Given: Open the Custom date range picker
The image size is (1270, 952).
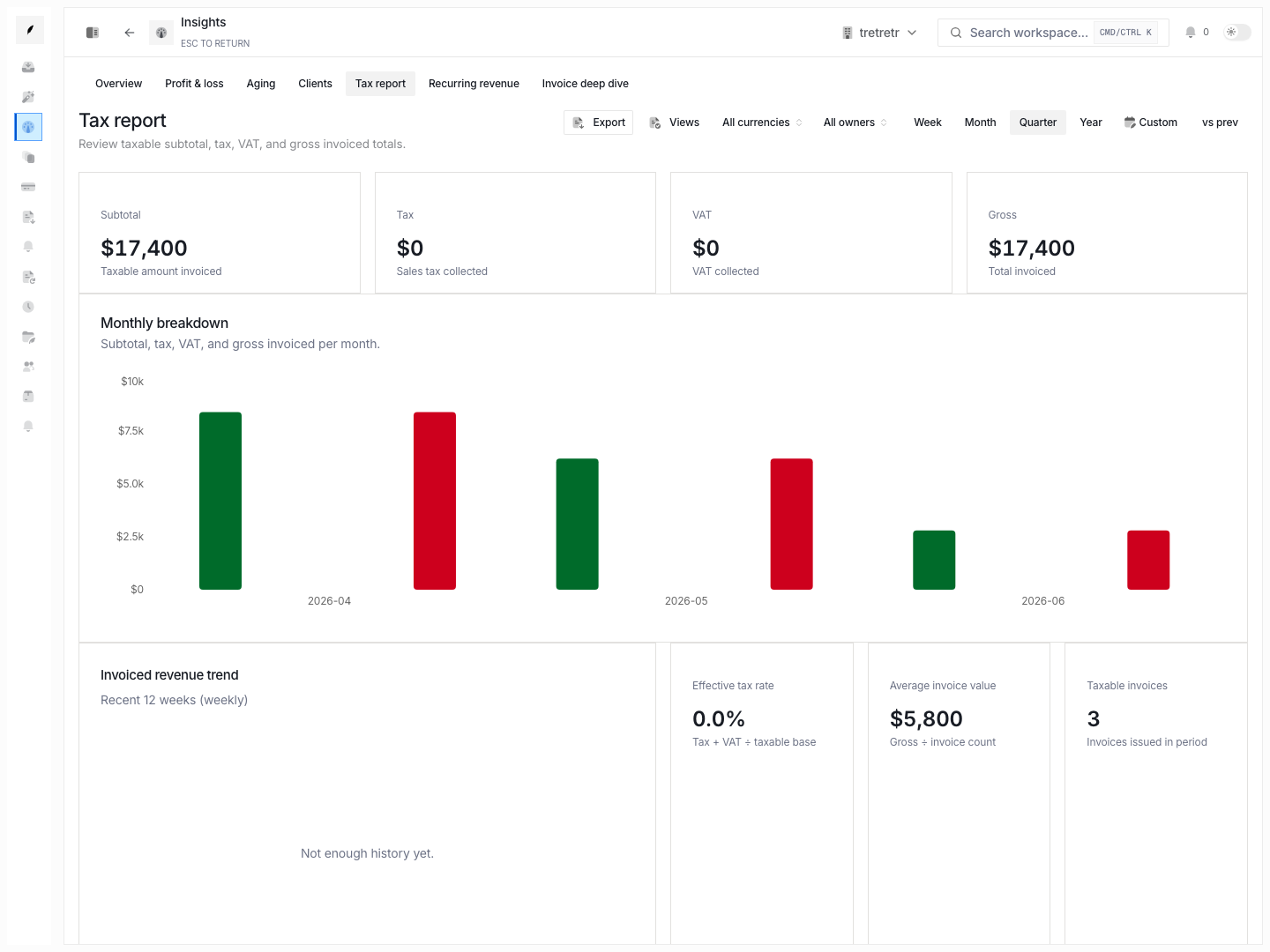Looking at the screenshot, I should point(1151,123).
